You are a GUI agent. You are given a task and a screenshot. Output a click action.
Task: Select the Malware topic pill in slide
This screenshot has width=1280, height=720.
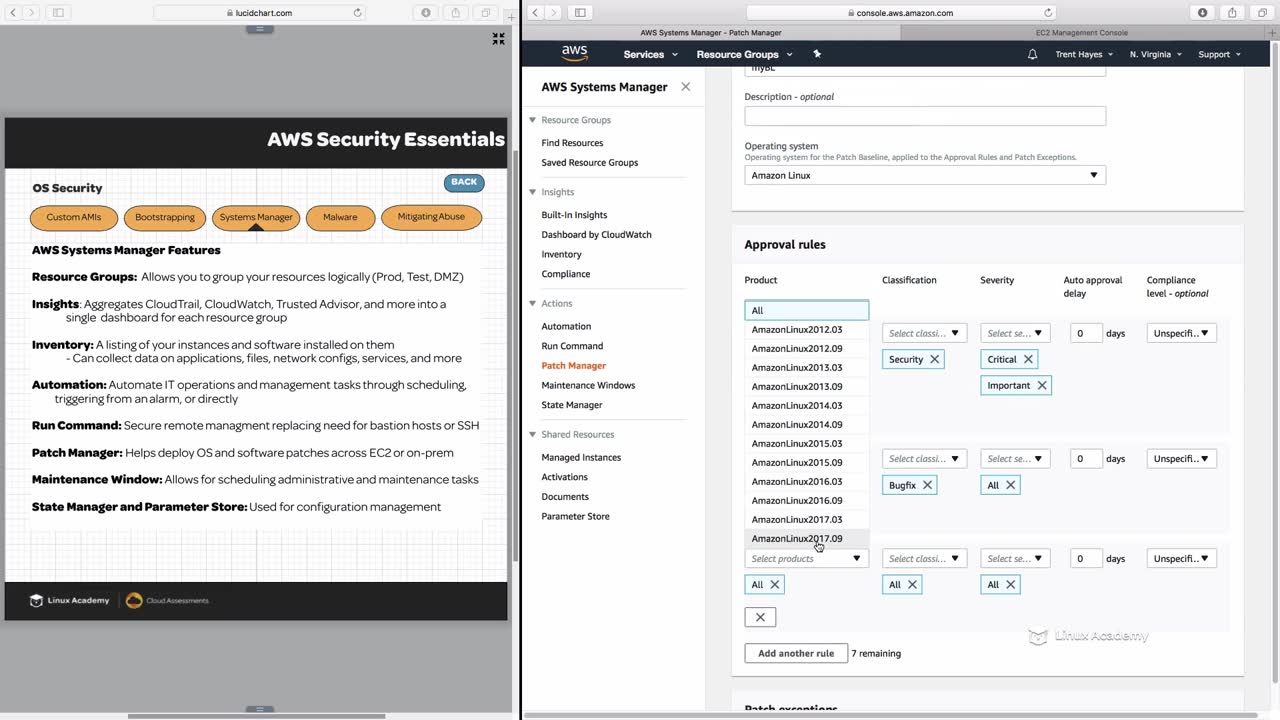click(340, 217)
